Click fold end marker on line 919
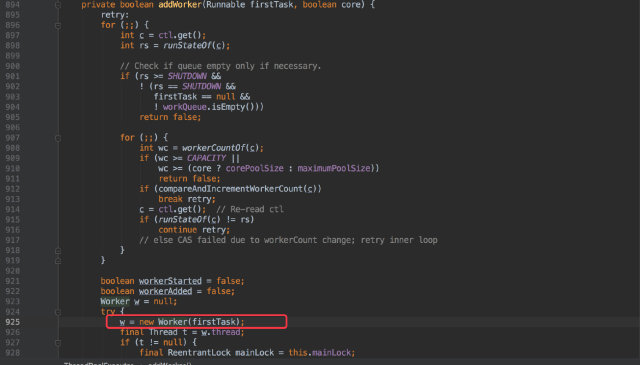This screenshot has width=640, height=365. 58,261
